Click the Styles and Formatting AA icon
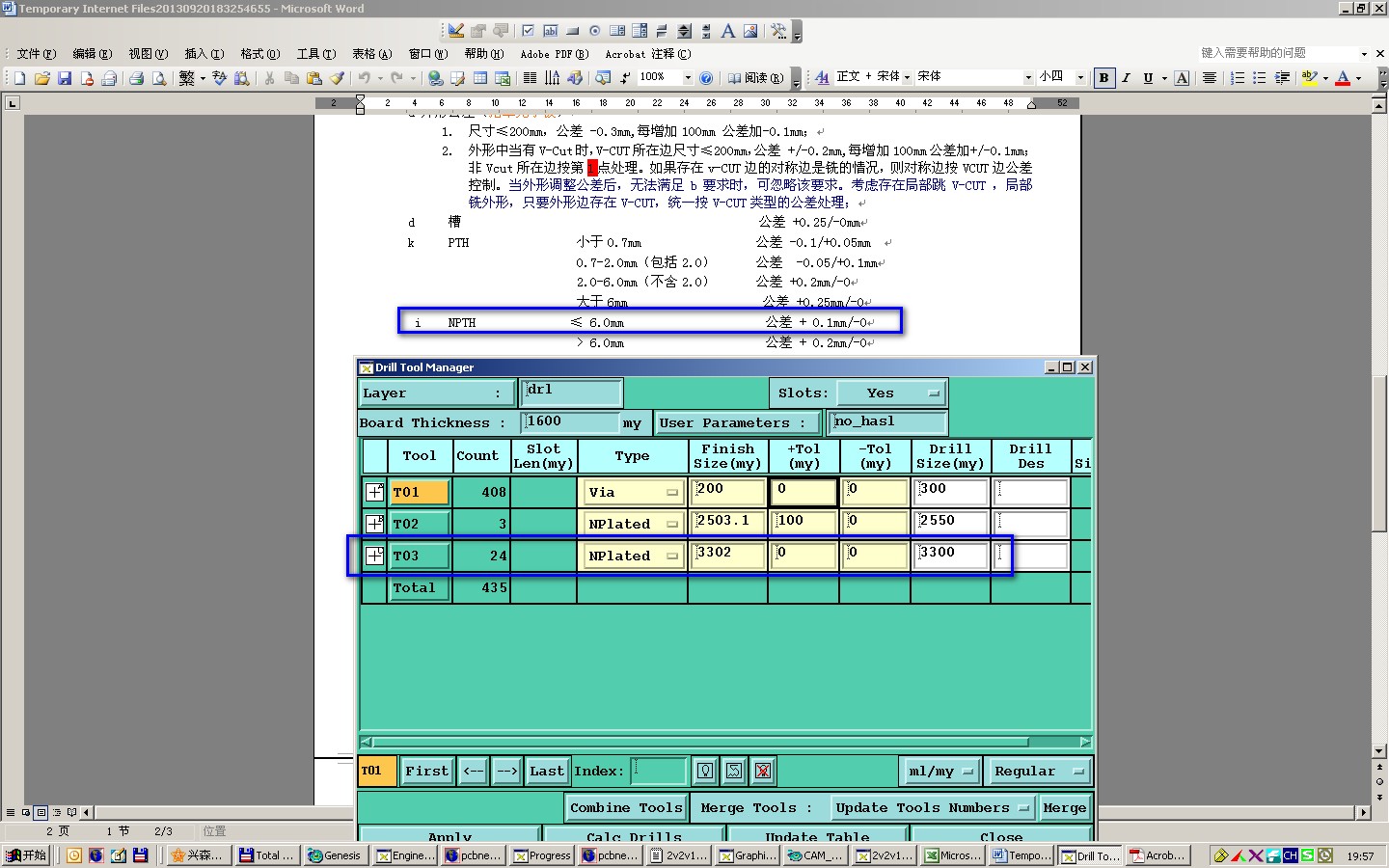Viewport: 1389px width, 868px height. point(822,78)
